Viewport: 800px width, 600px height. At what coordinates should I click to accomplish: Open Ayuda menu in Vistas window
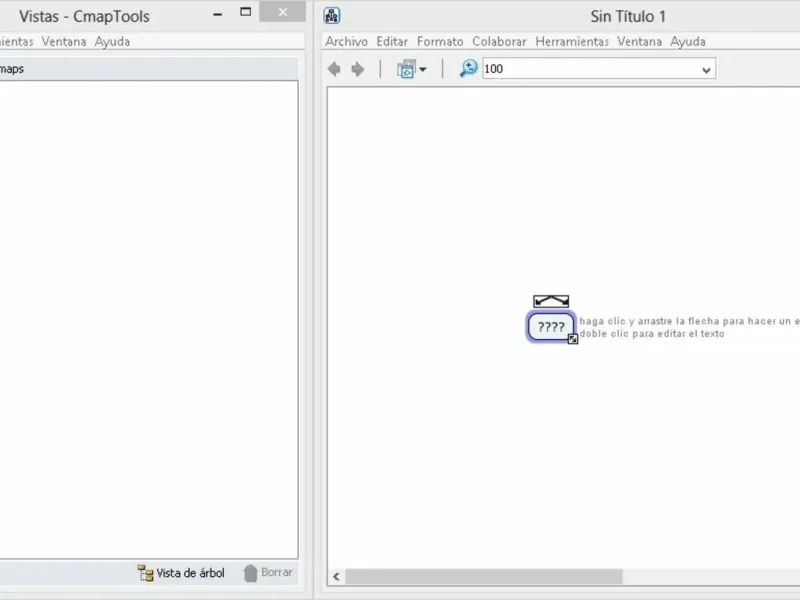pyautogui.click(x=112, y=41)
